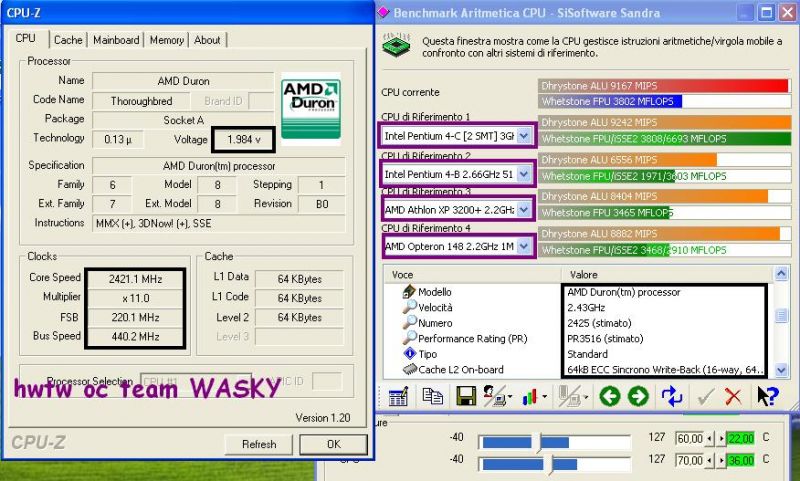Open the Intel Pentium 4-C reference dropdown

point(524,136)
